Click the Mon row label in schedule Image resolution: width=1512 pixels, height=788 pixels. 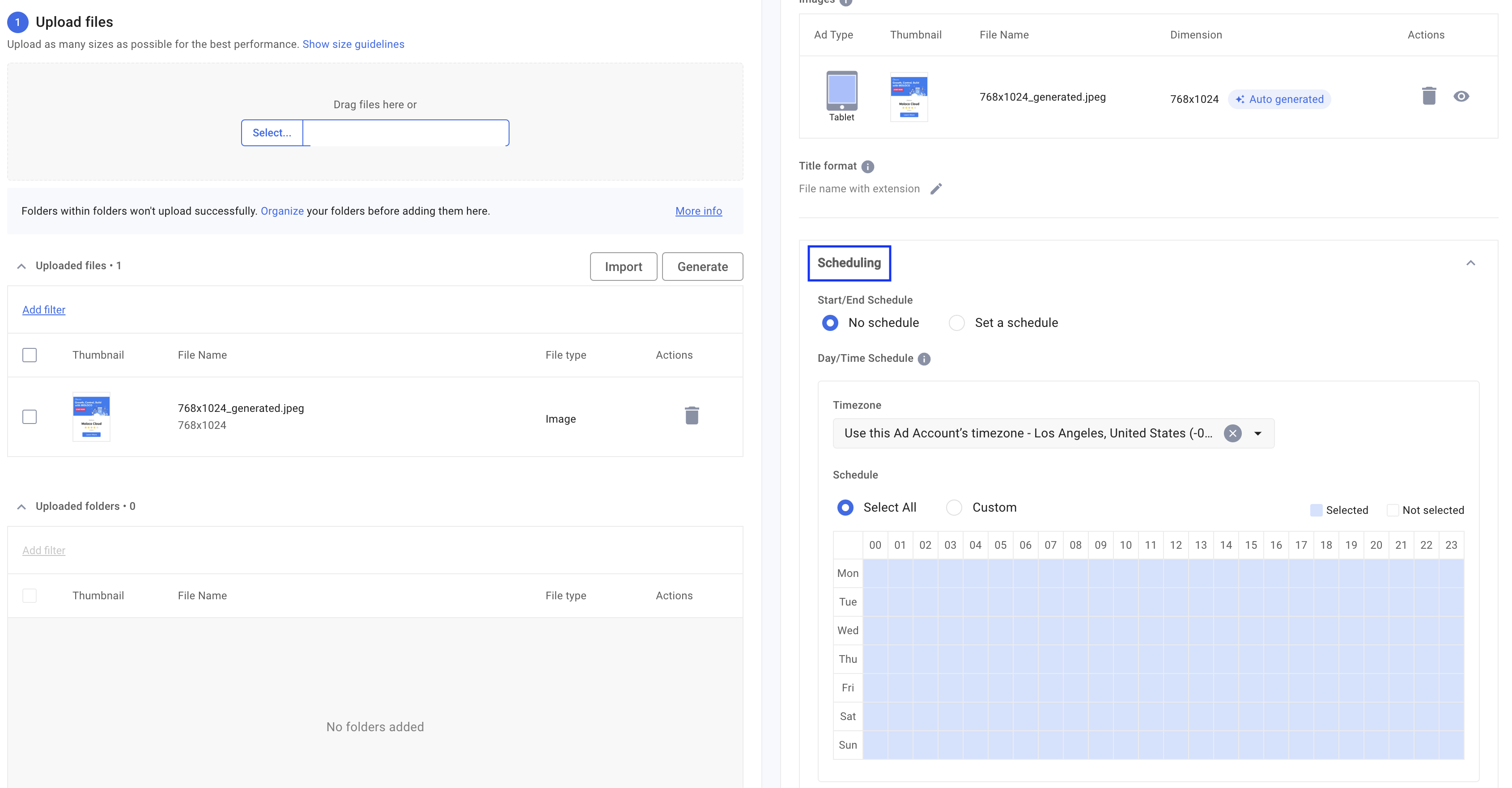(848, 574)
